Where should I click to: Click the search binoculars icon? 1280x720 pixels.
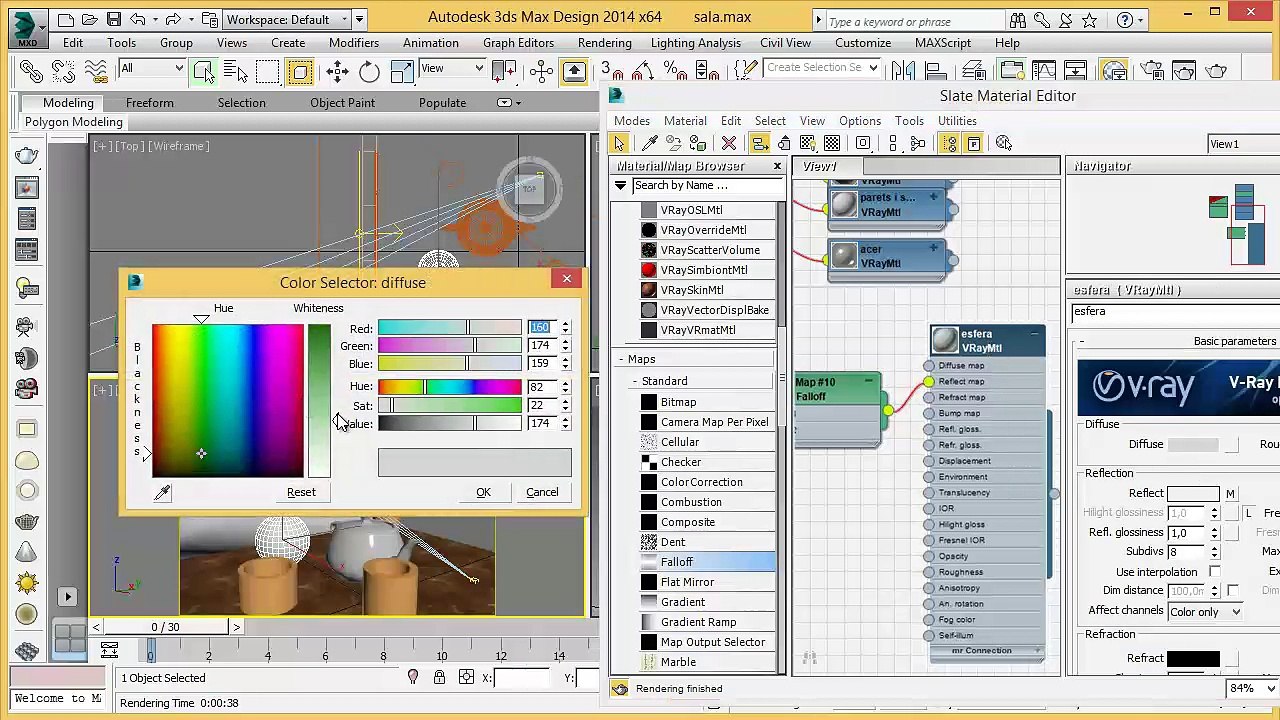click(1018, 20)
